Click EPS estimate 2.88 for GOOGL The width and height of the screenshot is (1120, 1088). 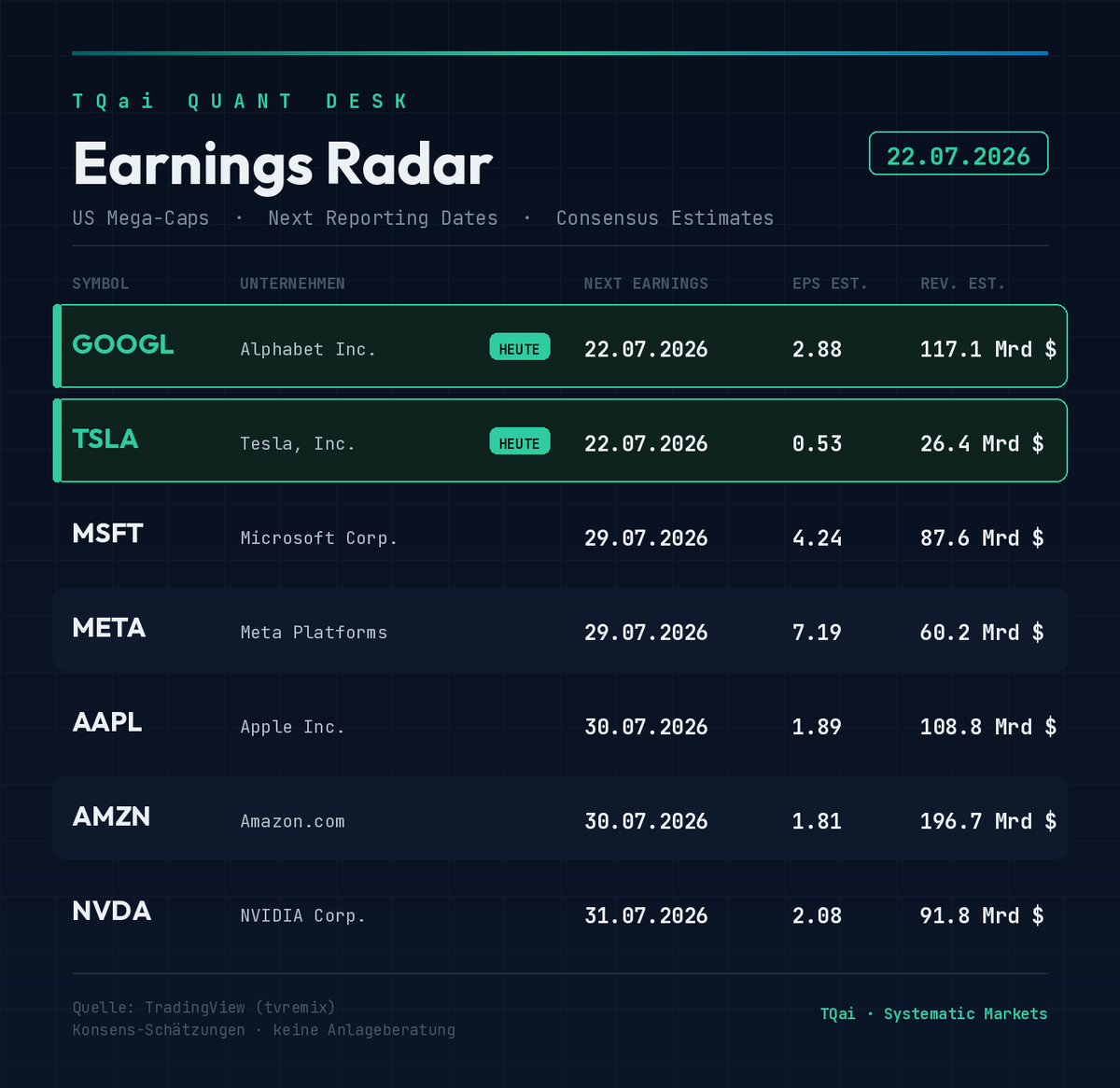[x=818, y=349]
